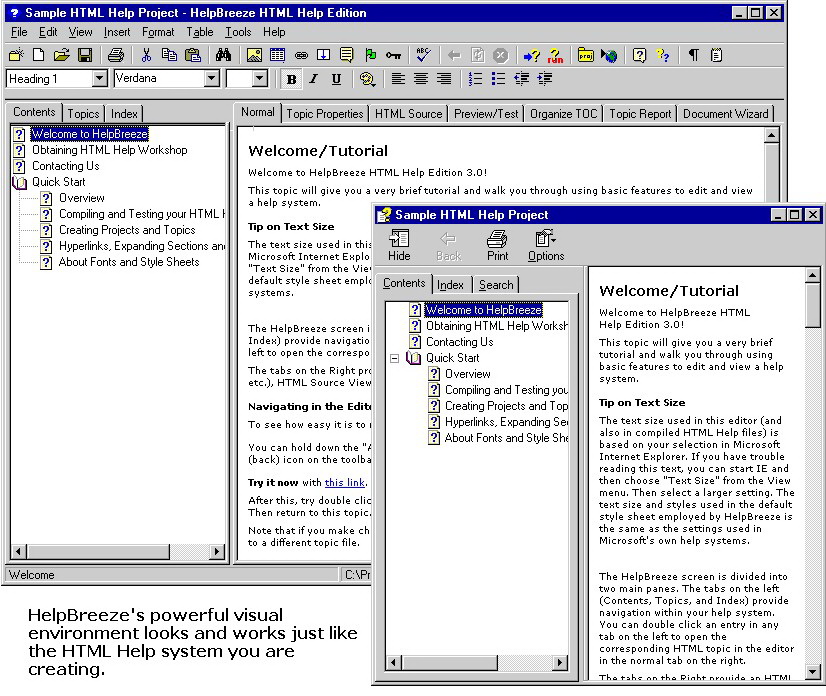Click the Save disk icon in toolbar
Viewport: 826px width, 696px height.
click(x=85, y=55)
